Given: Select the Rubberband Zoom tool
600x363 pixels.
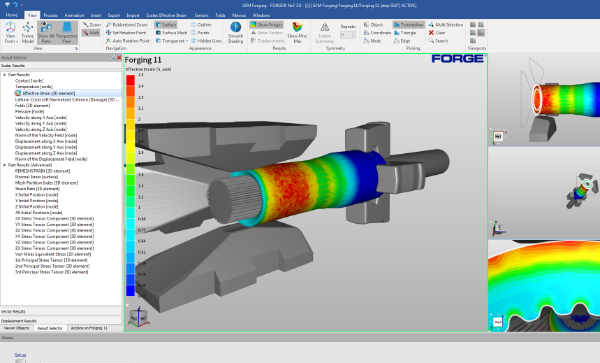Looking at the screenshot, I should [x=126, y=24].
